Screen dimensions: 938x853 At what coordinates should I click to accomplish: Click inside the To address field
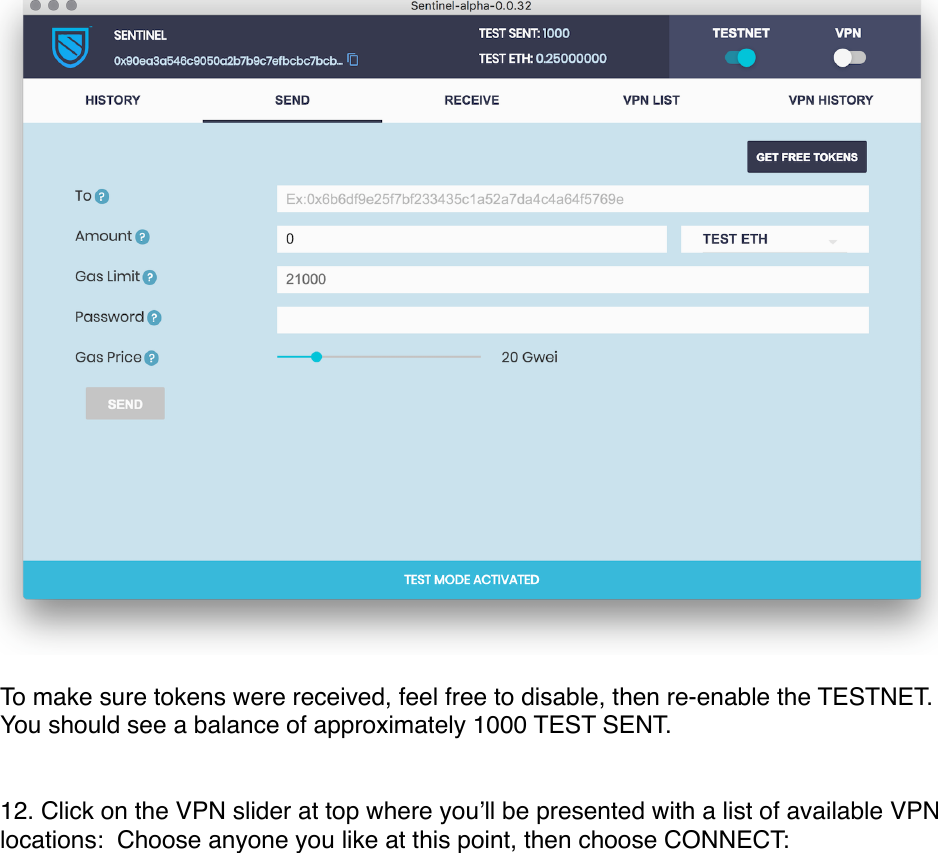[x=572, y=199]
